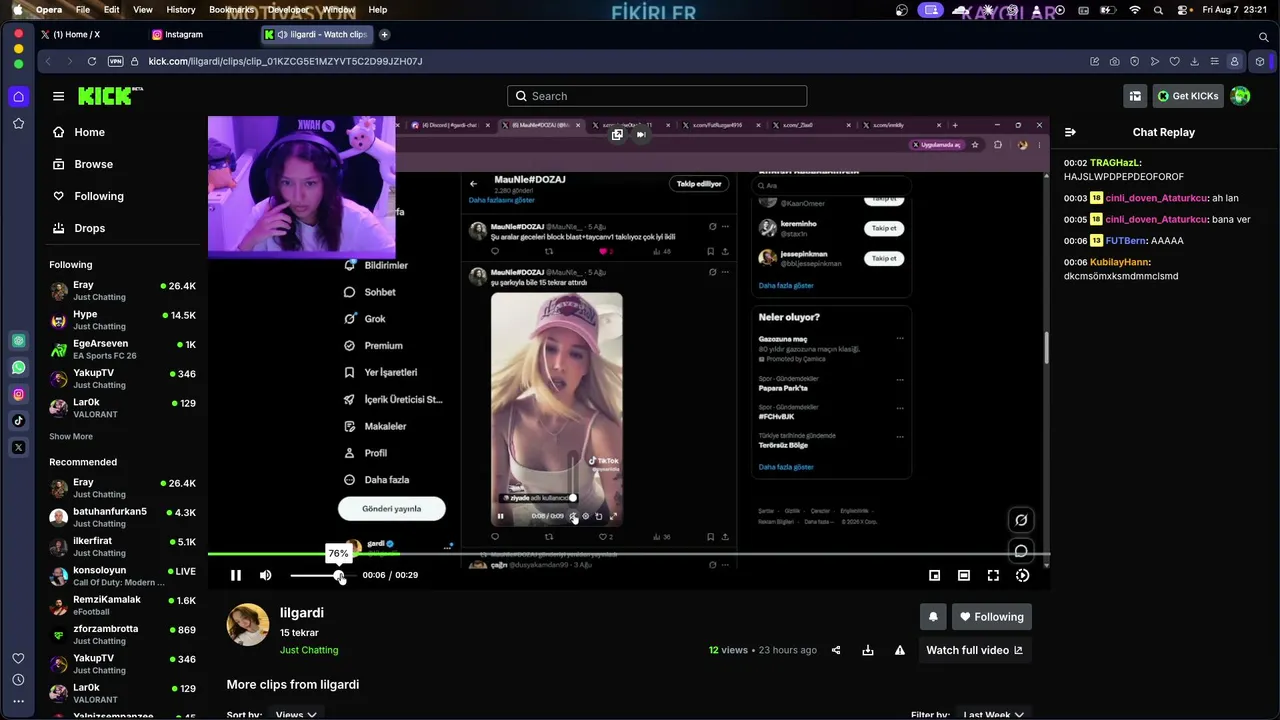The width and height of the screenshot is (1280, 720).
Task: Toggle the chat bubble overlay on video
Action: pos(1021,551)
